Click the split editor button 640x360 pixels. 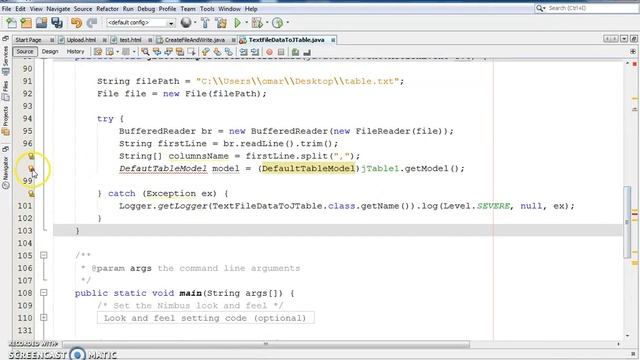click(633, 52)
